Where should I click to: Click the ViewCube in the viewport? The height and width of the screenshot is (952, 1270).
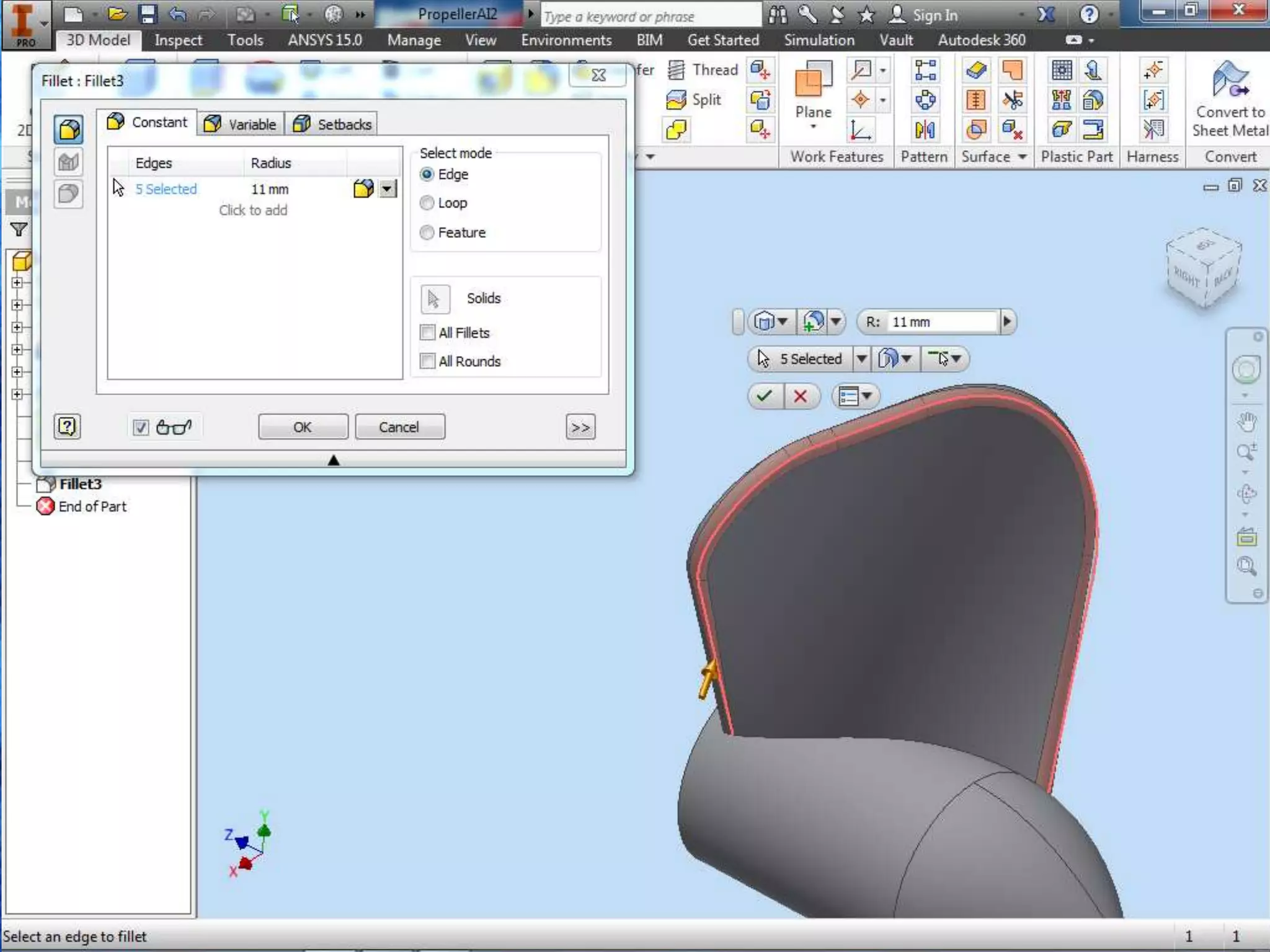click(1204, 268)
